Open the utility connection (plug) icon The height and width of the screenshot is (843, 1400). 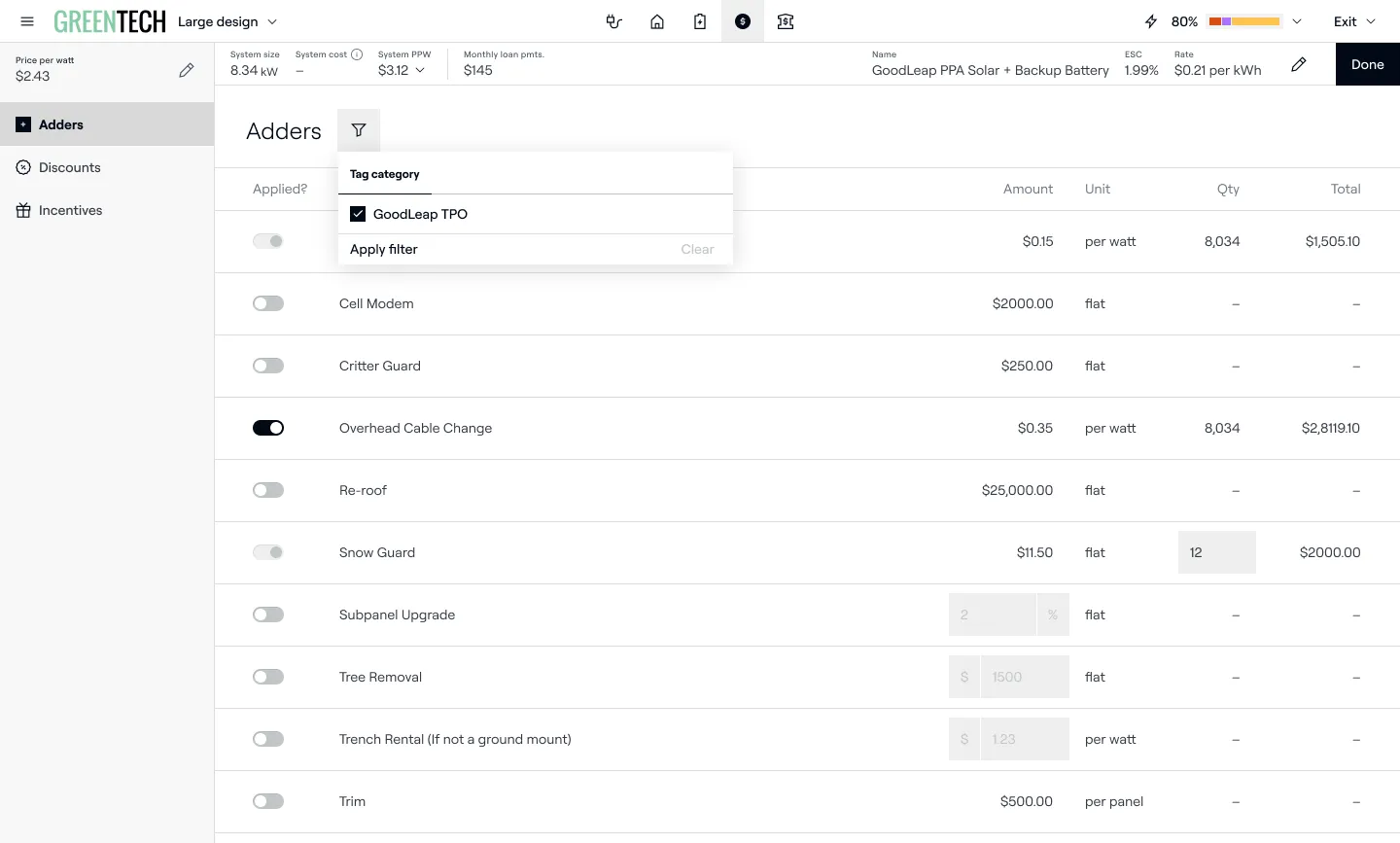(x=613, y=20)
